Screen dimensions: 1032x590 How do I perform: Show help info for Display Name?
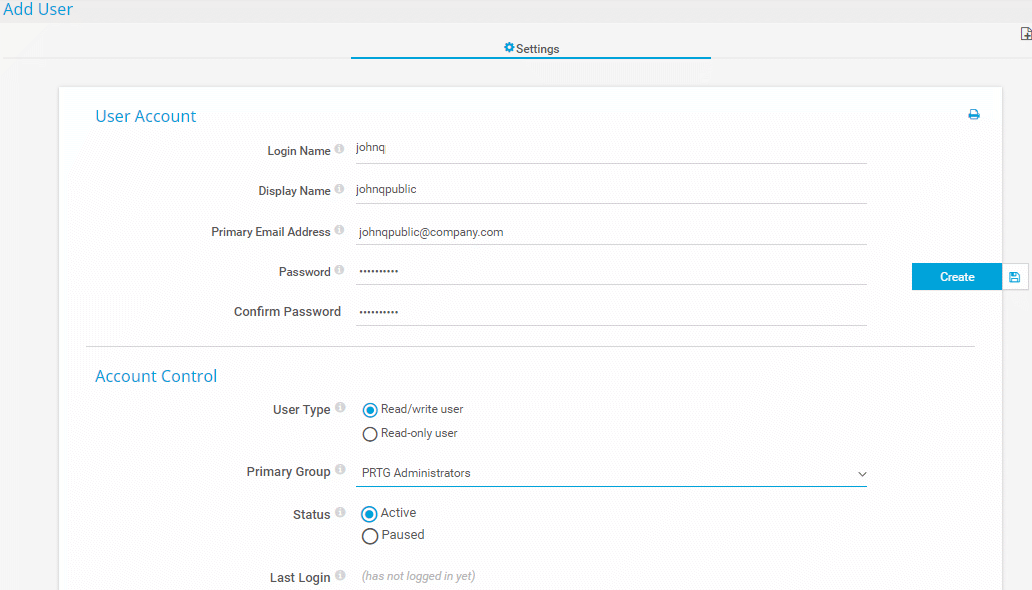point(339,189)
